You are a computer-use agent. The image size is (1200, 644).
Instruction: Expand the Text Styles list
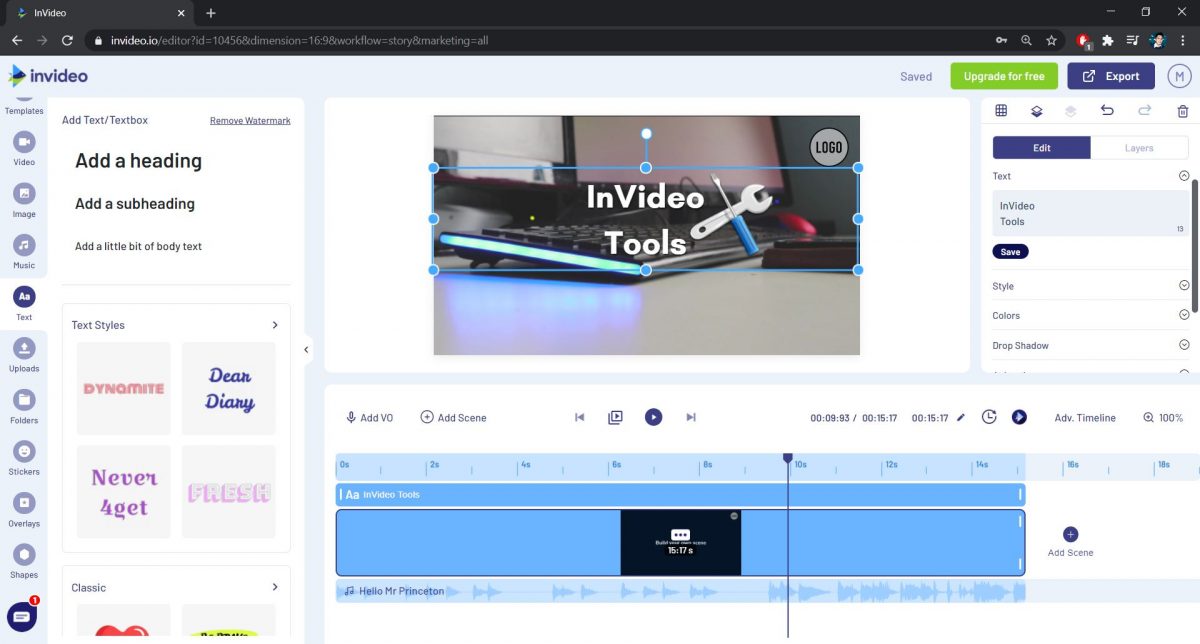coord(274,324)
